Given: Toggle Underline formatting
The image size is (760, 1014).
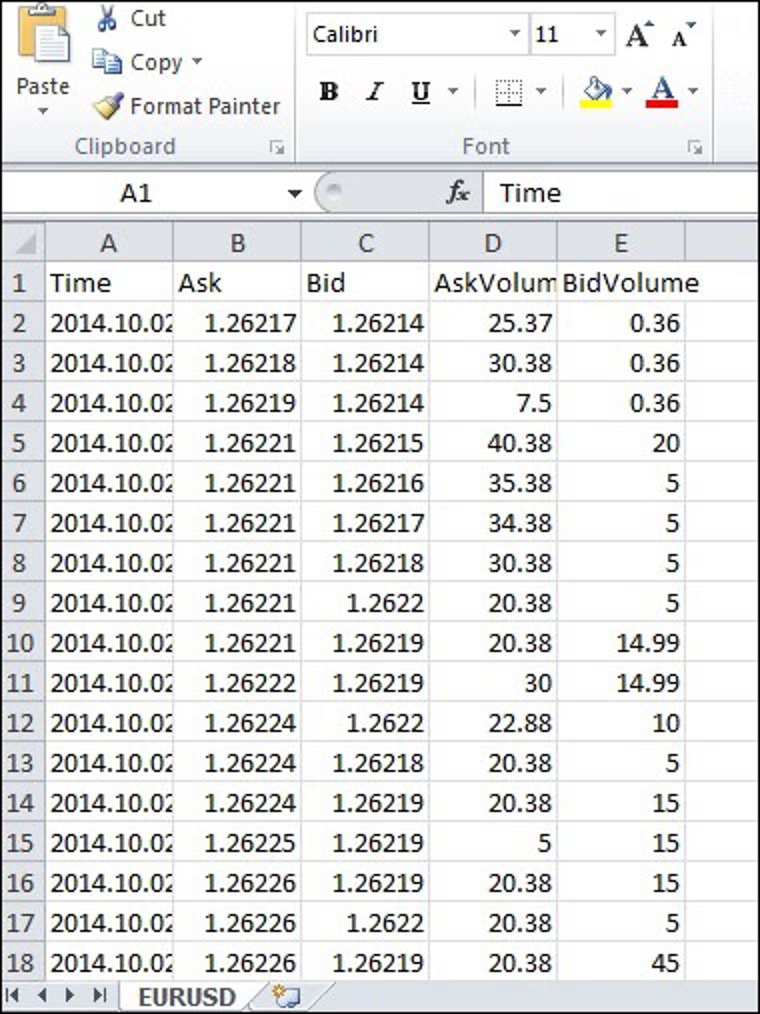Looking at the screenshot, I should coord(421,92).
